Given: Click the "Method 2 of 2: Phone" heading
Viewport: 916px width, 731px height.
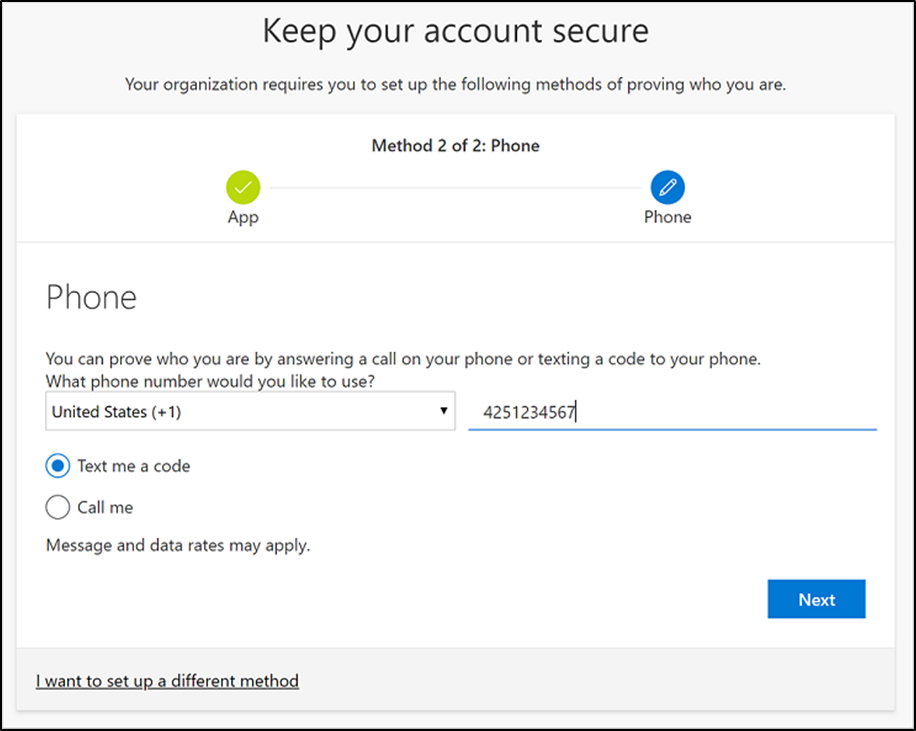Looking at the screenshot, I should pyautogui.click(x=455, y=146).
